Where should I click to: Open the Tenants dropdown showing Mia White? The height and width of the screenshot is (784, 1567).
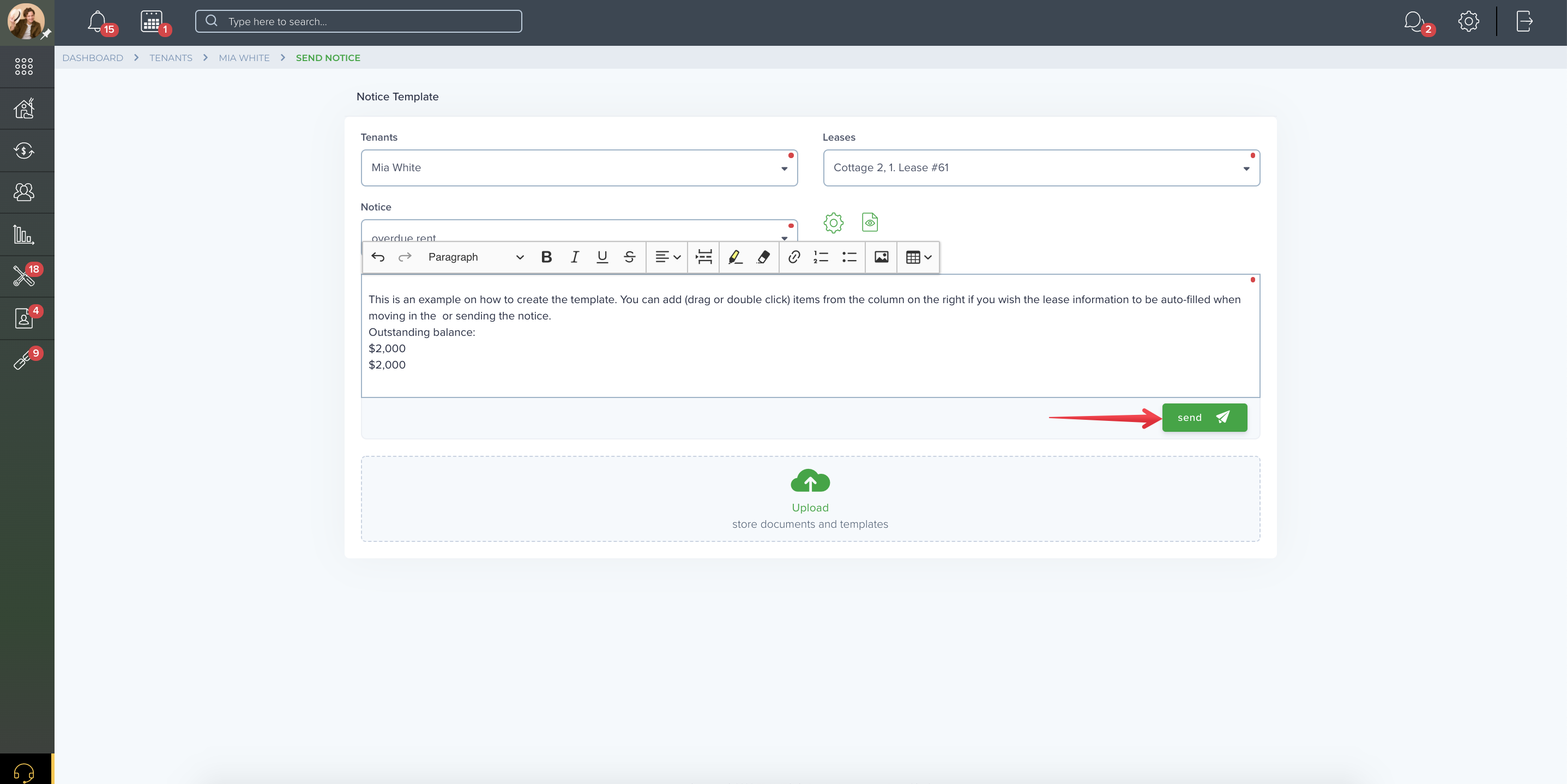tap(579, 168)
